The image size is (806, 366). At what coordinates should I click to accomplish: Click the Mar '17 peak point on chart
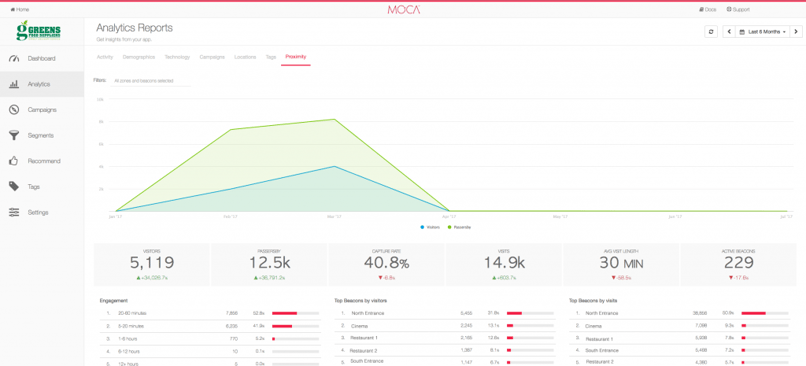[335, 119]
